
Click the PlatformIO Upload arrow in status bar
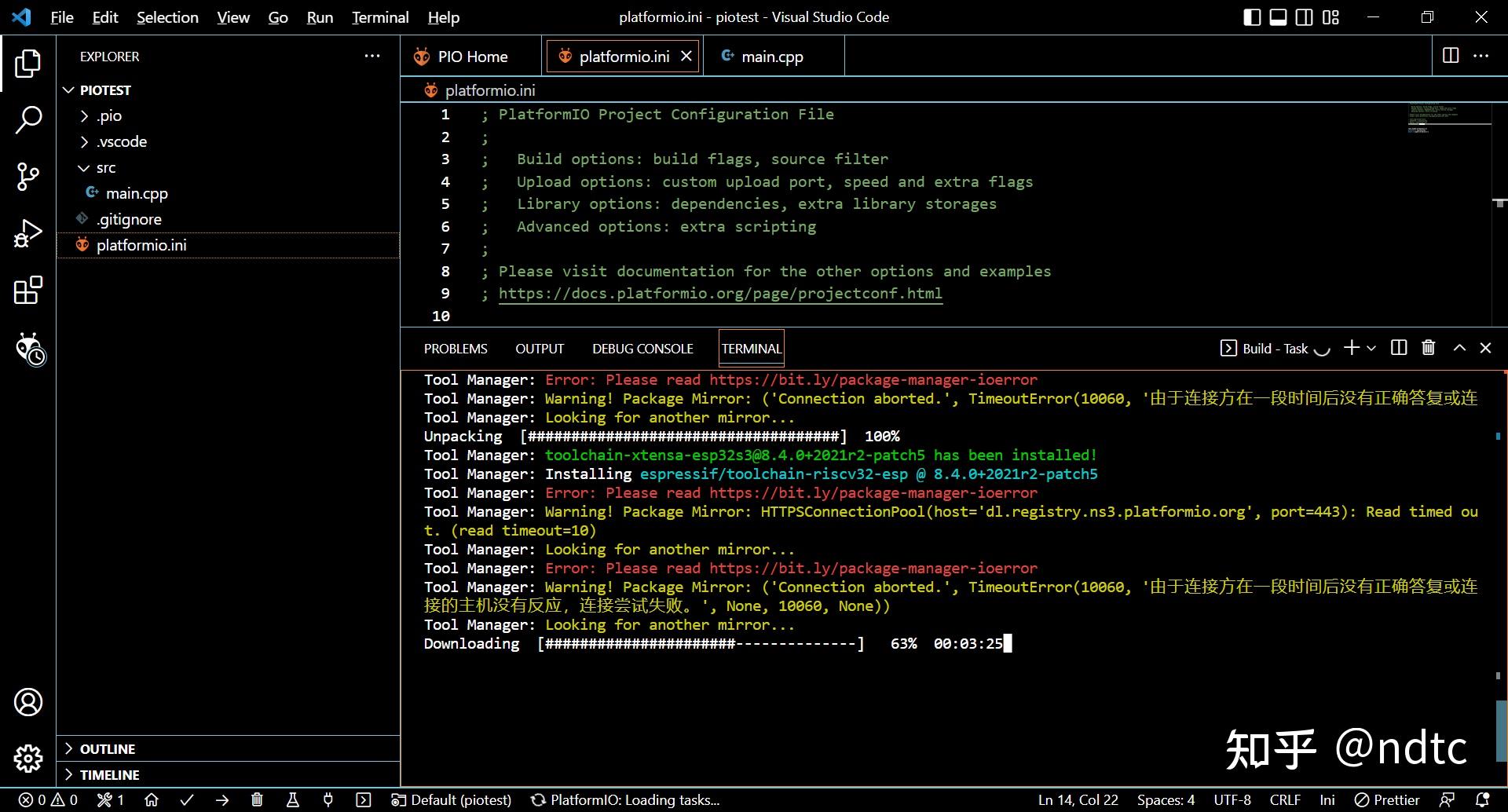coord(222,799)
